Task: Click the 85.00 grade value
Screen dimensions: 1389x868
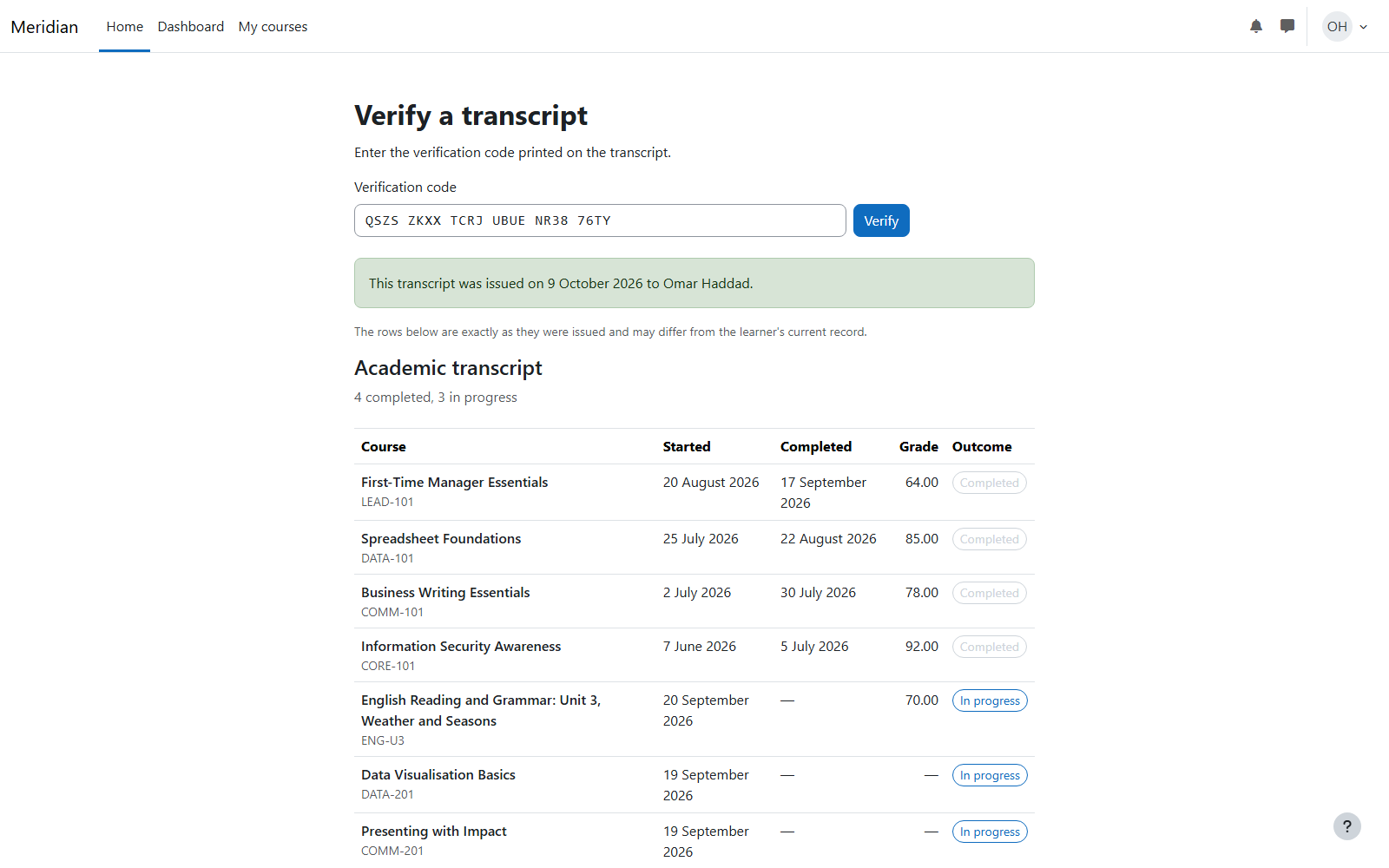Action: (x=922, y=539)
